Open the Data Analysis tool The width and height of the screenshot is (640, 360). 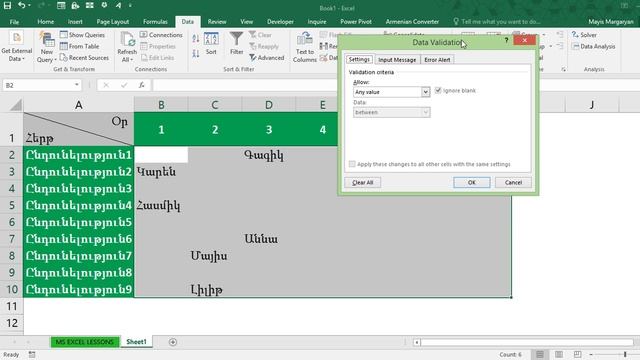tap(593, 46)
